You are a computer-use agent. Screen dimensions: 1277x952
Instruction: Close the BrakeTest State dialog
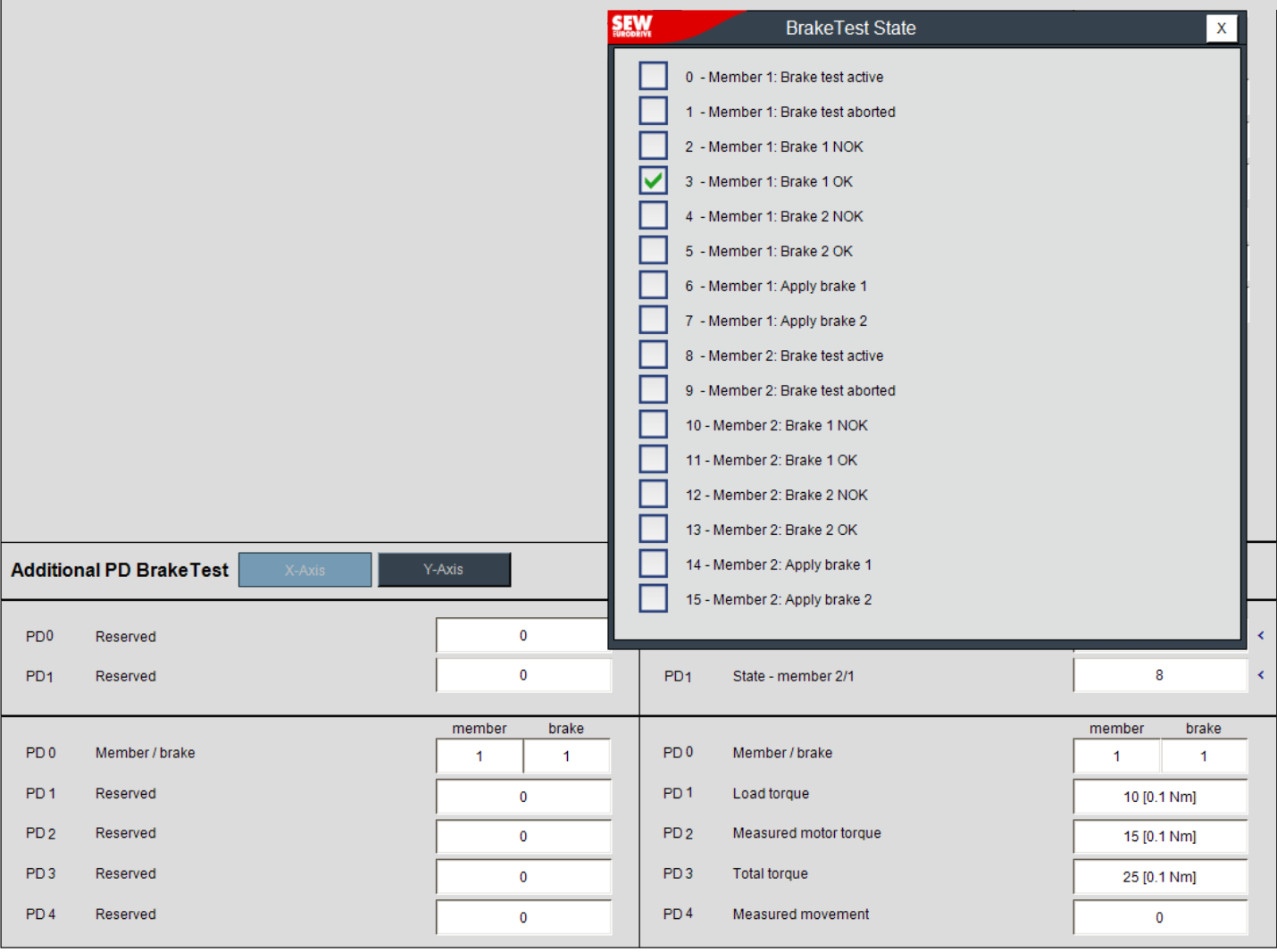pos(1221,29)
